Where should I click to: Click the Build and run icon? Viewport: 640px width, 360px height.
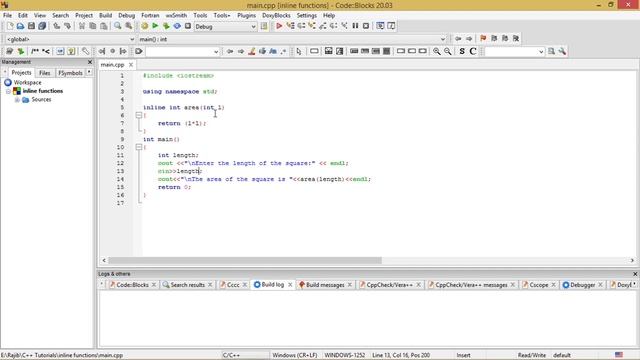click(x=166, y=26)
